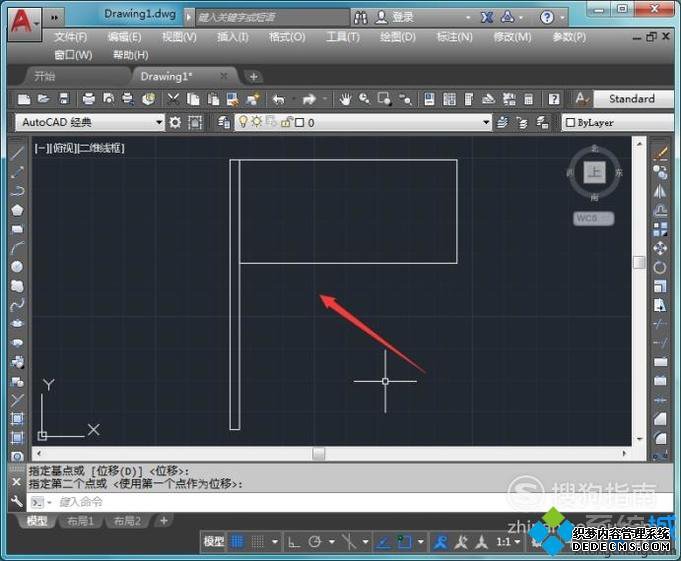Toggle object snap tracking icon
Viewport: 681px width, 561px height.
click(383, 542)
